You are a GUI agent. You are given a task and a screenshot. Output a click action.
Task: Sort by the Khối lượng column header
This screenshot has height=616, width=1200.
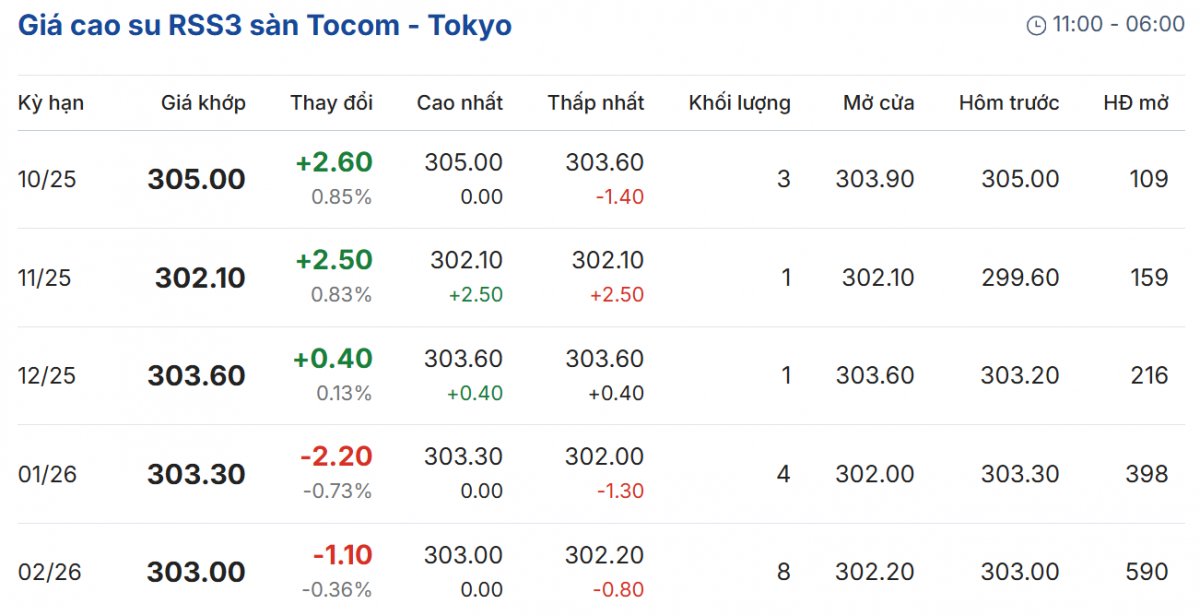coord(739,103)
